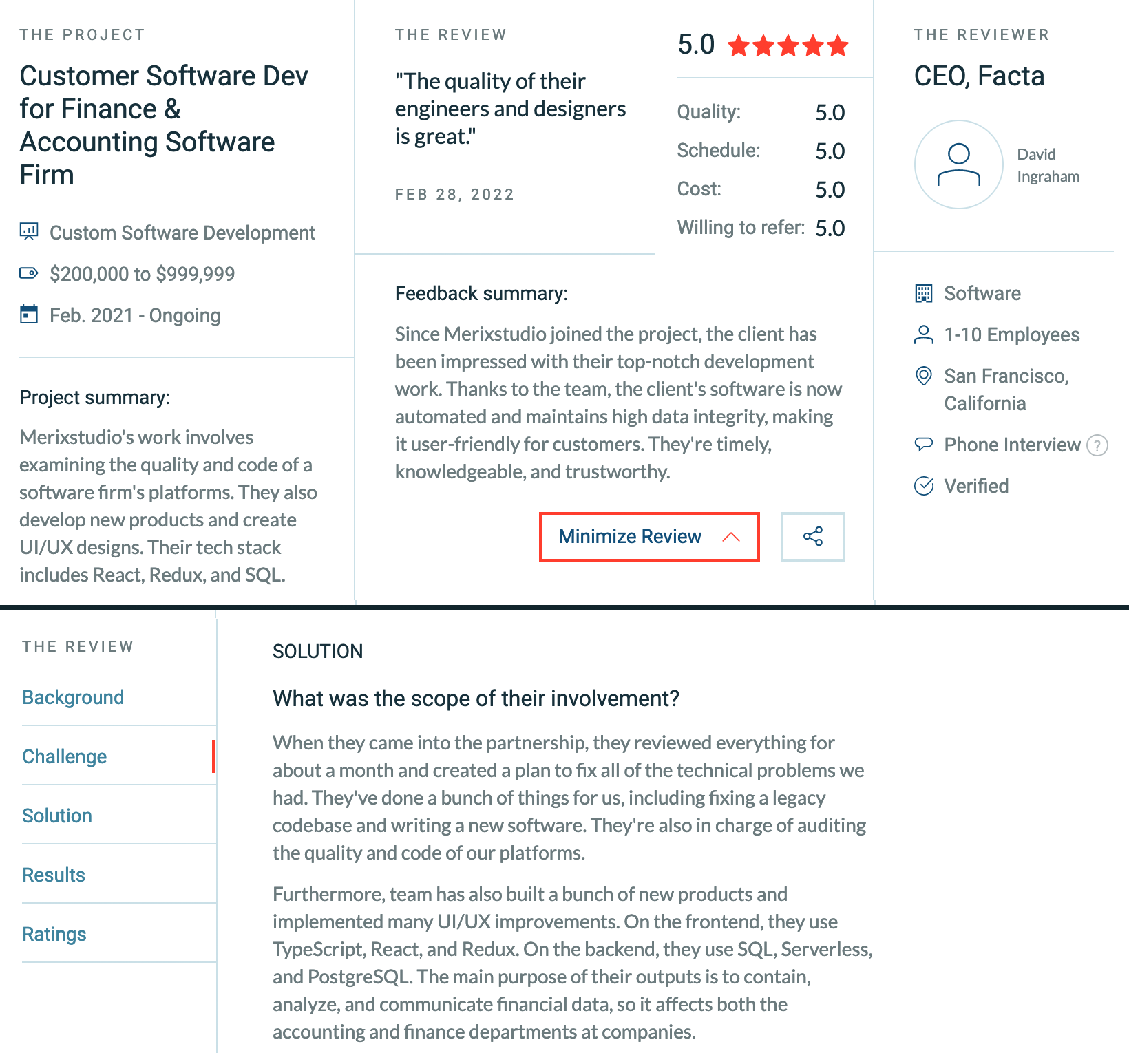Click the first star in the rating row
Viewport: 1129px width, 1064px height.
[738, 46]
